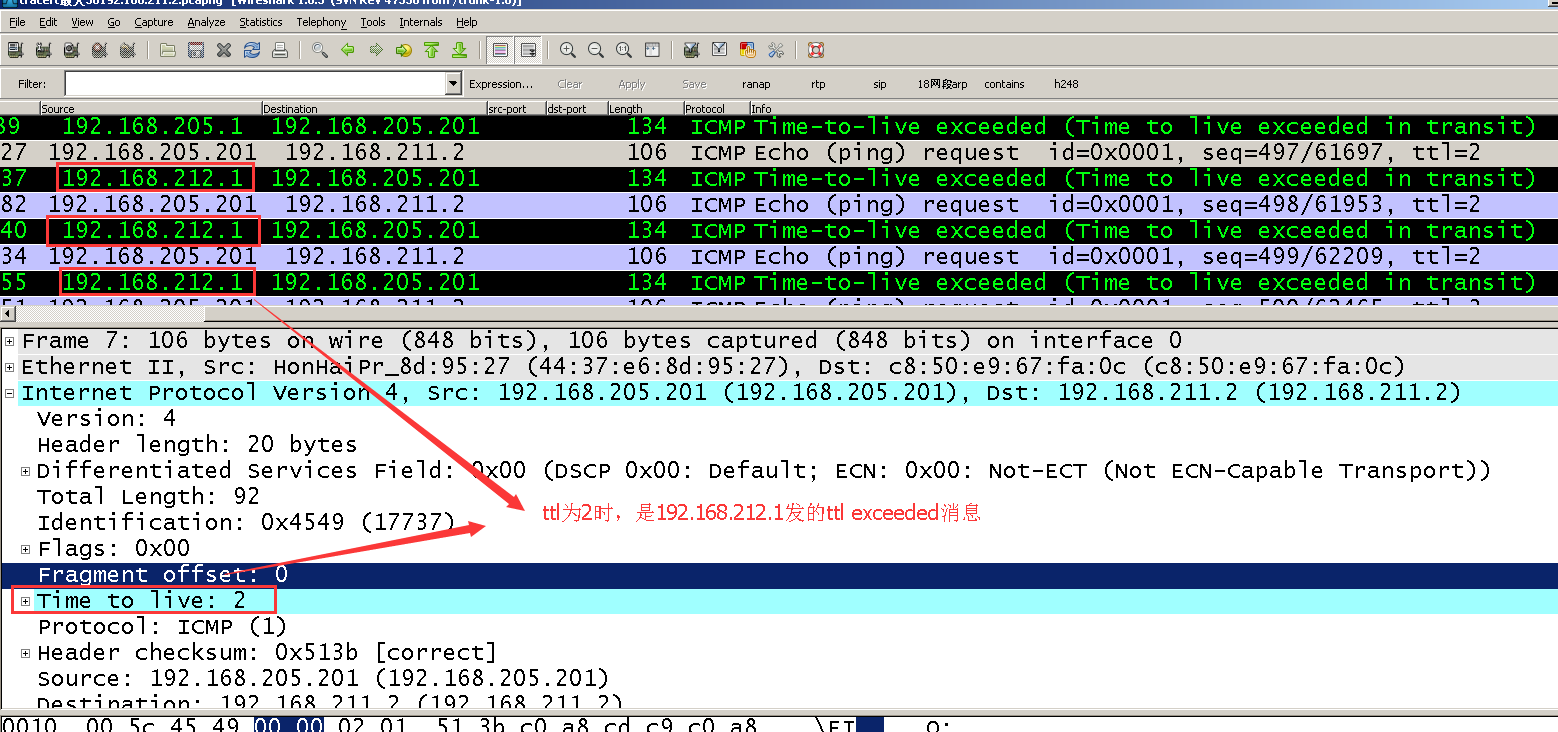Screen dimensions: 1558x732
Task: Open the Telephony menu
Action: pyautogui.click(x=321, y=22)
